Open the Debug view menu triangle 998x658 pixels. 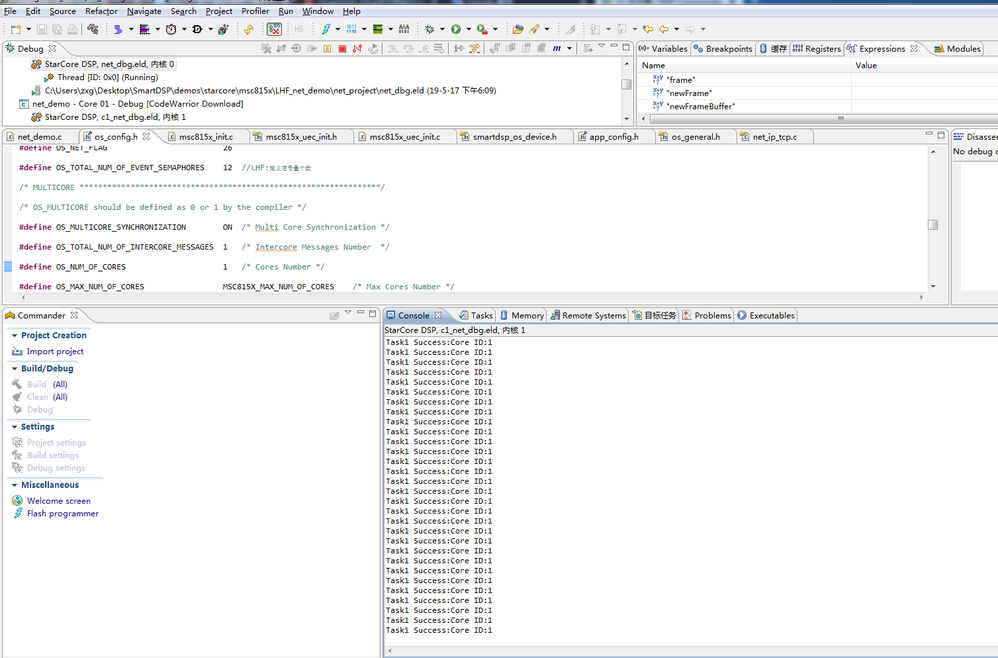click(x=601, y=46)
